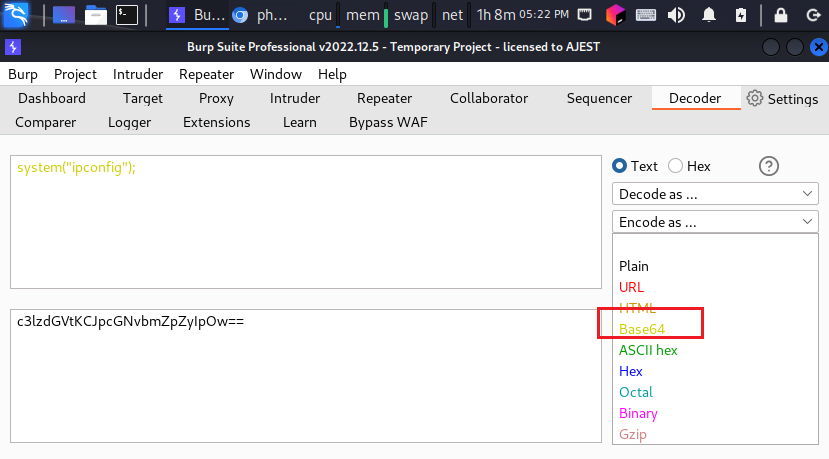The width and height of the screenshot is (829, 459).
Task: Open the file manager from taskbar
Action: pos(96,15)
